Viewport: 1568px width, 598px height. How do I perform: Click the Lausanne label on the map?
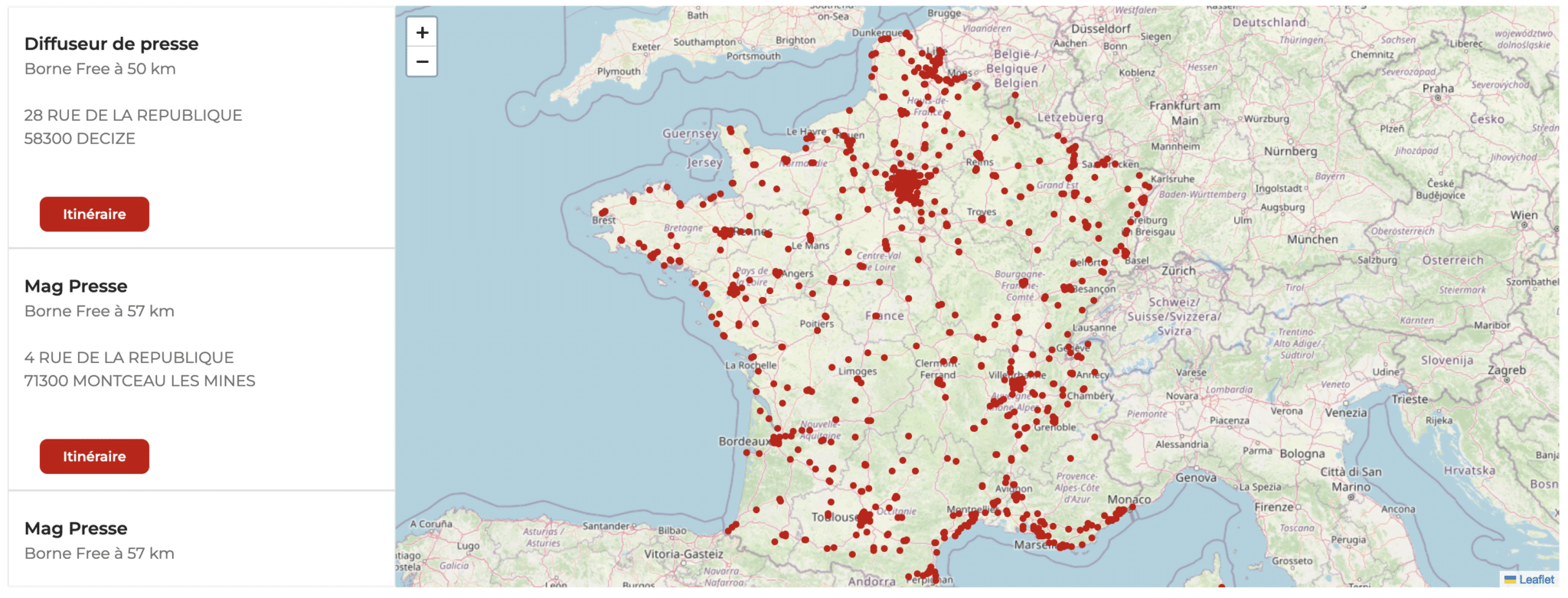1094,328
